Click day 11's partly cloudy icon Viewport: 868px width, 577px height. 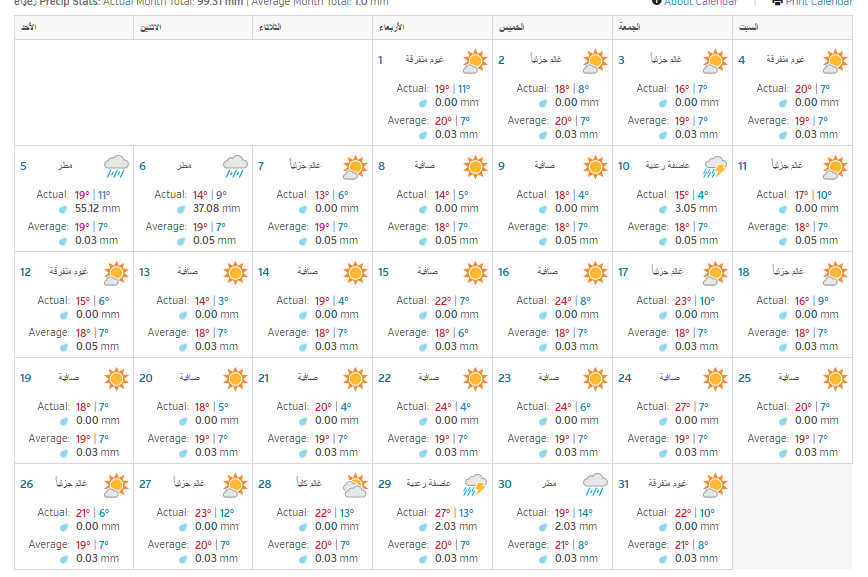pyautogui.click(x=835, y=167)
